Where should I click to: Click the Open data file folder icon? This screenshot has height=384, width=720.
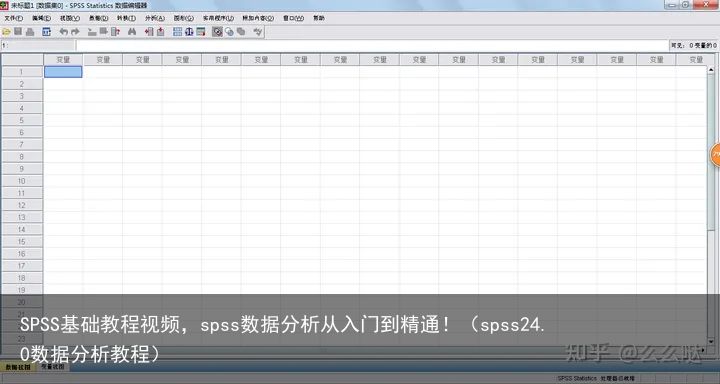pyautogui.click(x=6, y=32)
